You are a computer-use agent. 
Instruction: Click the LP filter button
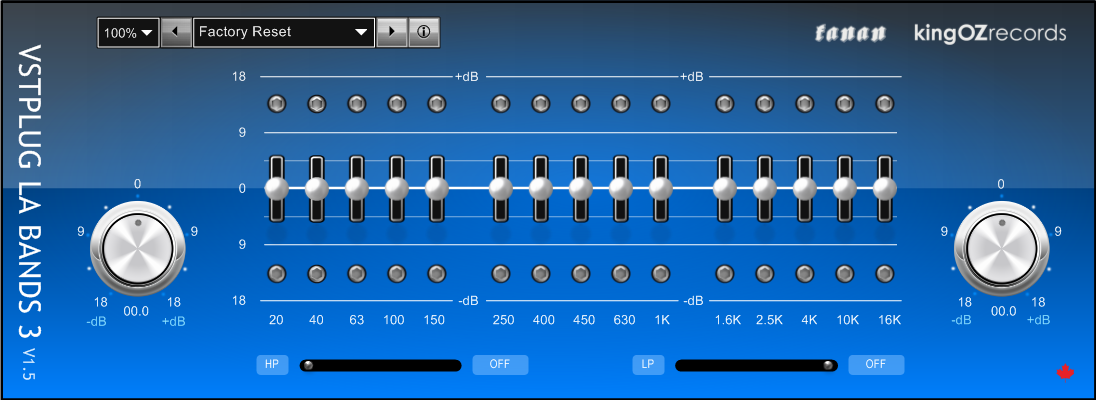pos(648,364)
